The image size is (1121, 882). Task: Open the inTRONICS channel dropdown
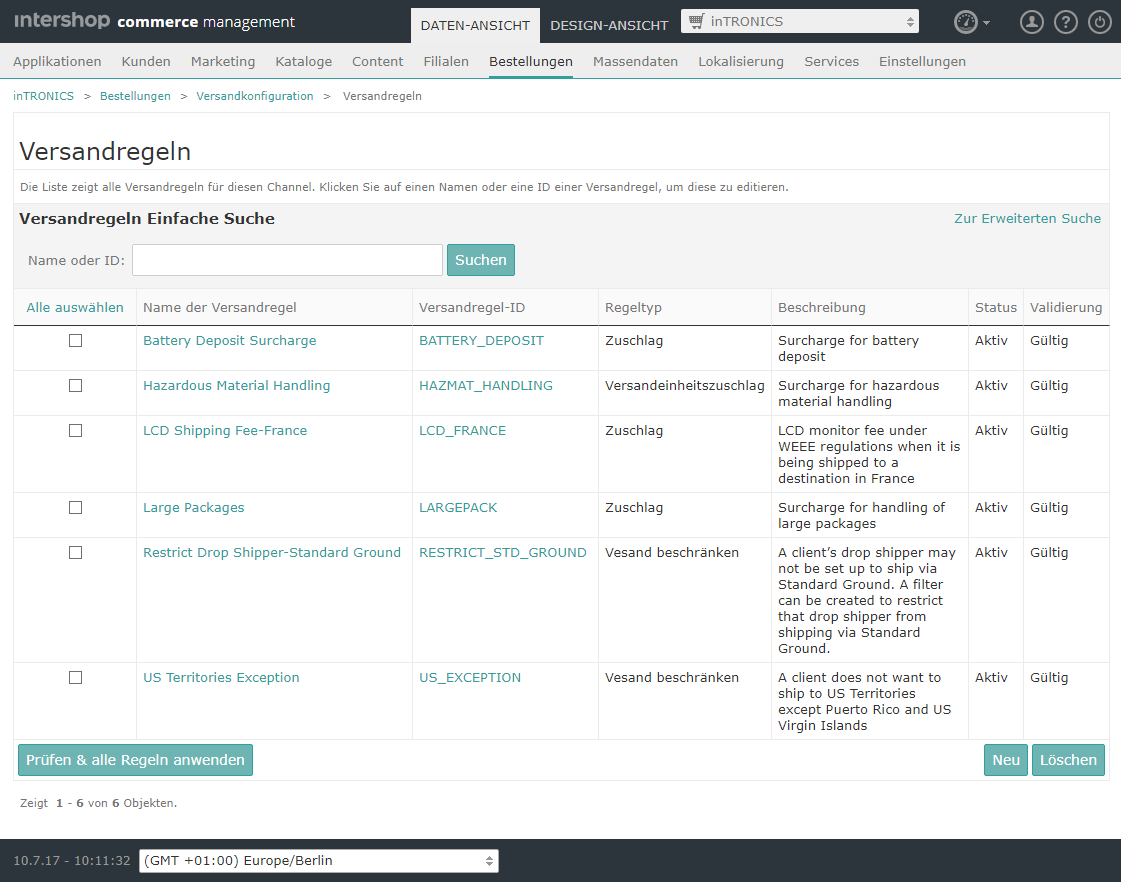pyautogui.click(x=800, y=22)
